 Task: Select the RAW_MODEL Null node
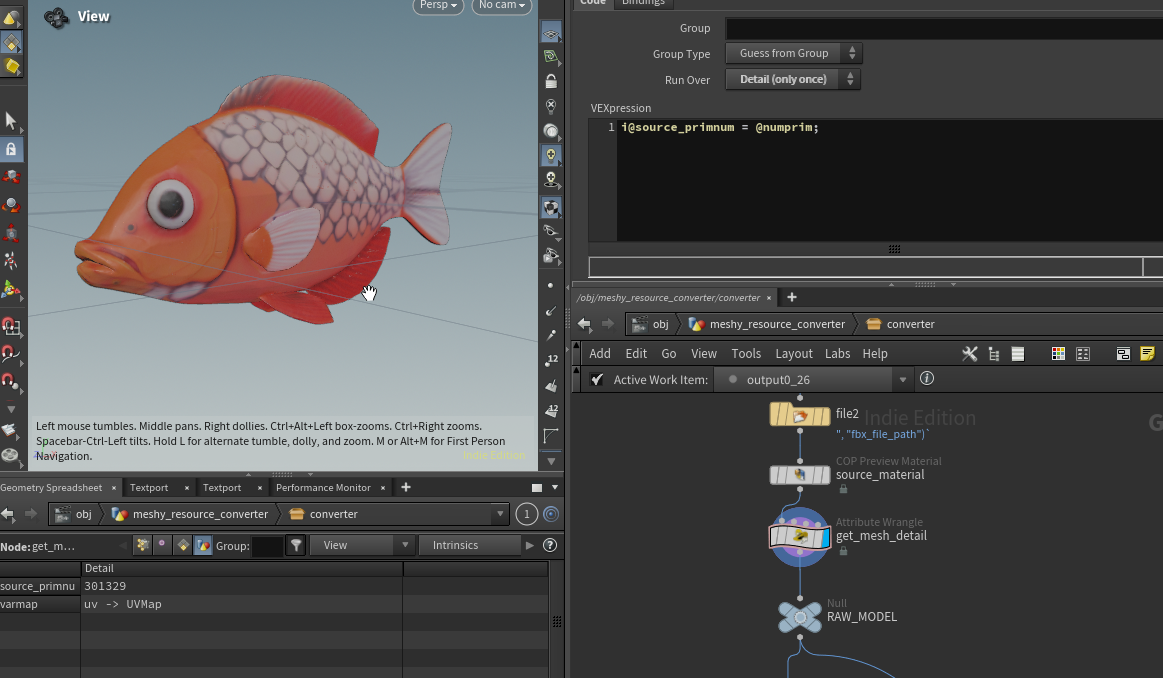pyautogui.click(x=800, y=617)
